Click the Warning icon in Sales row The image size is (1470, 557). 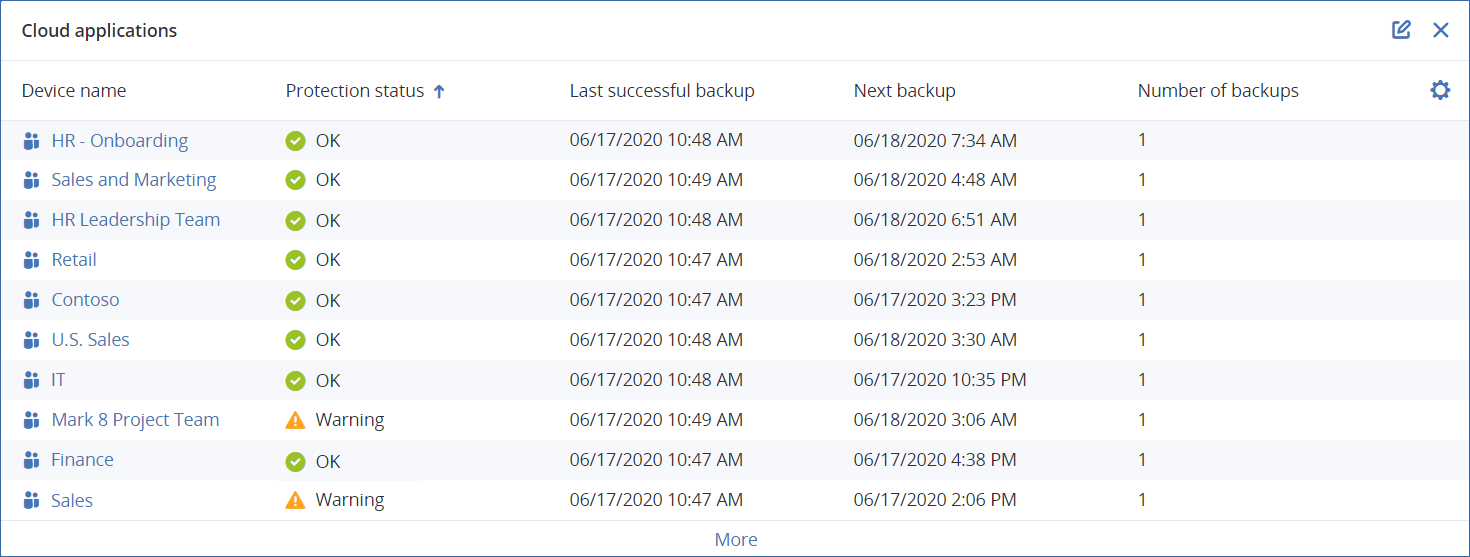click(295, 500)
